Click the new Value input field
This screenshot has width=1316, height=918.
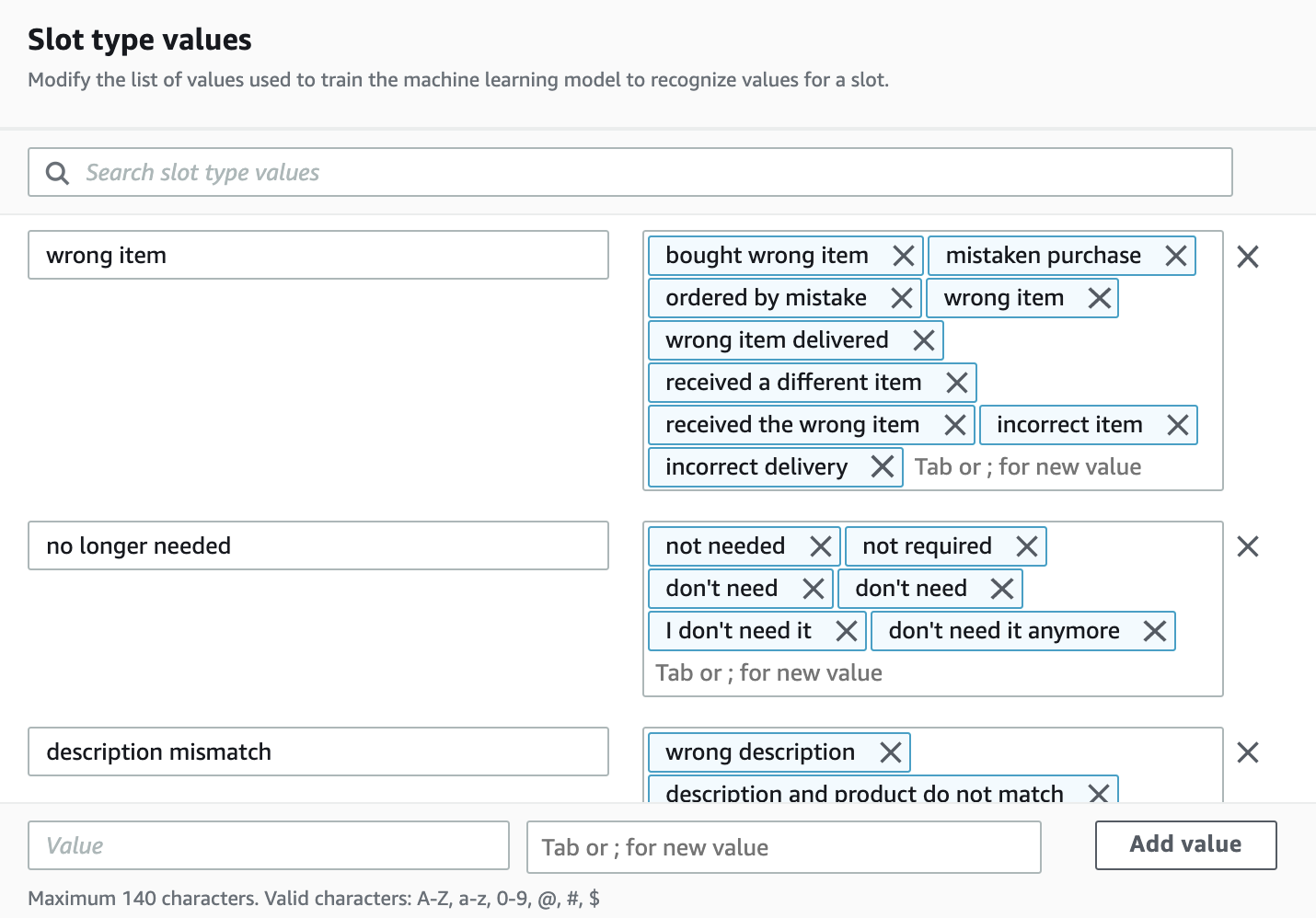click(x=269, y=846)
